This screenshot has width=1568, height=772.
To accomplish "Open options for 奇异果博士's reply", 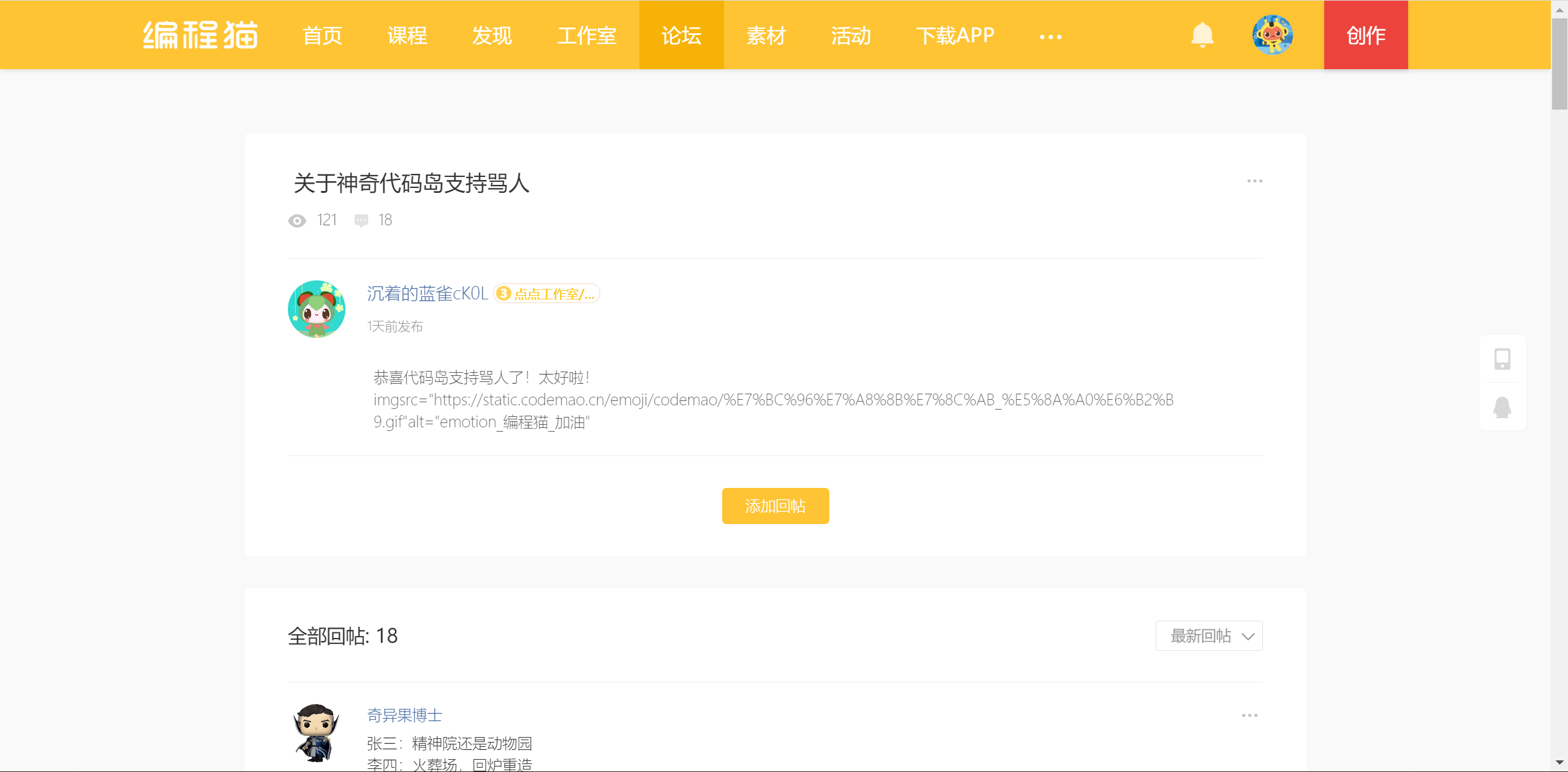I will (x=1249, y=716).
